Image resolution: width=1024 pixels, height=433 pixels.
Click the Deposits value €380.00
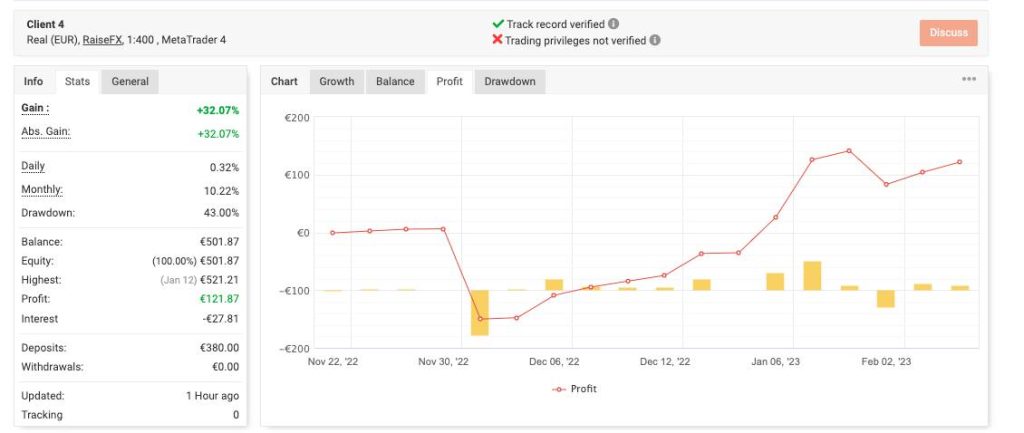220,348
